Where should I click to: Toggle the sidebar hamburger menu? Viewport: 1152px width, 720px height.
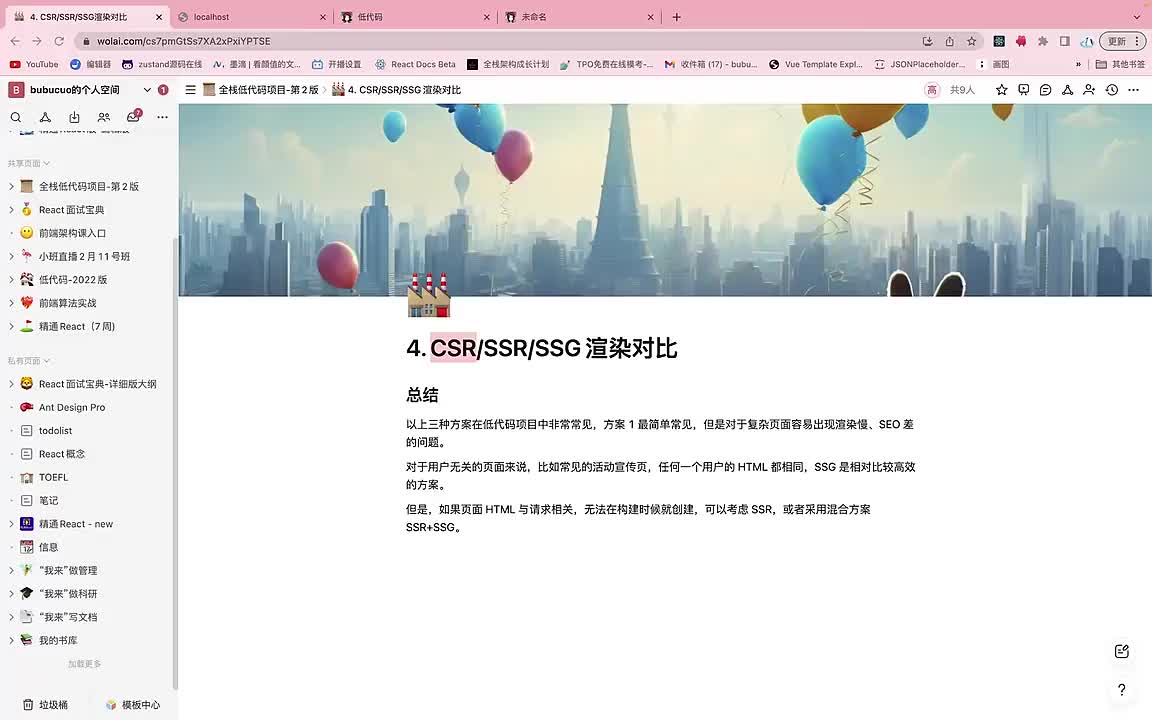190,90
